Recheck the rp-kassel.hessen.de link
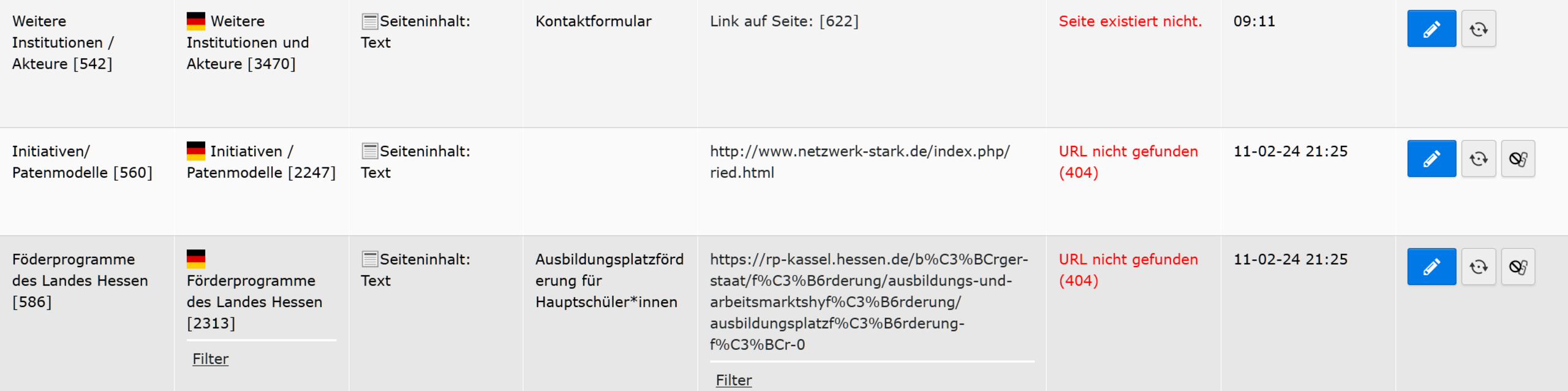 point(1478,267)
